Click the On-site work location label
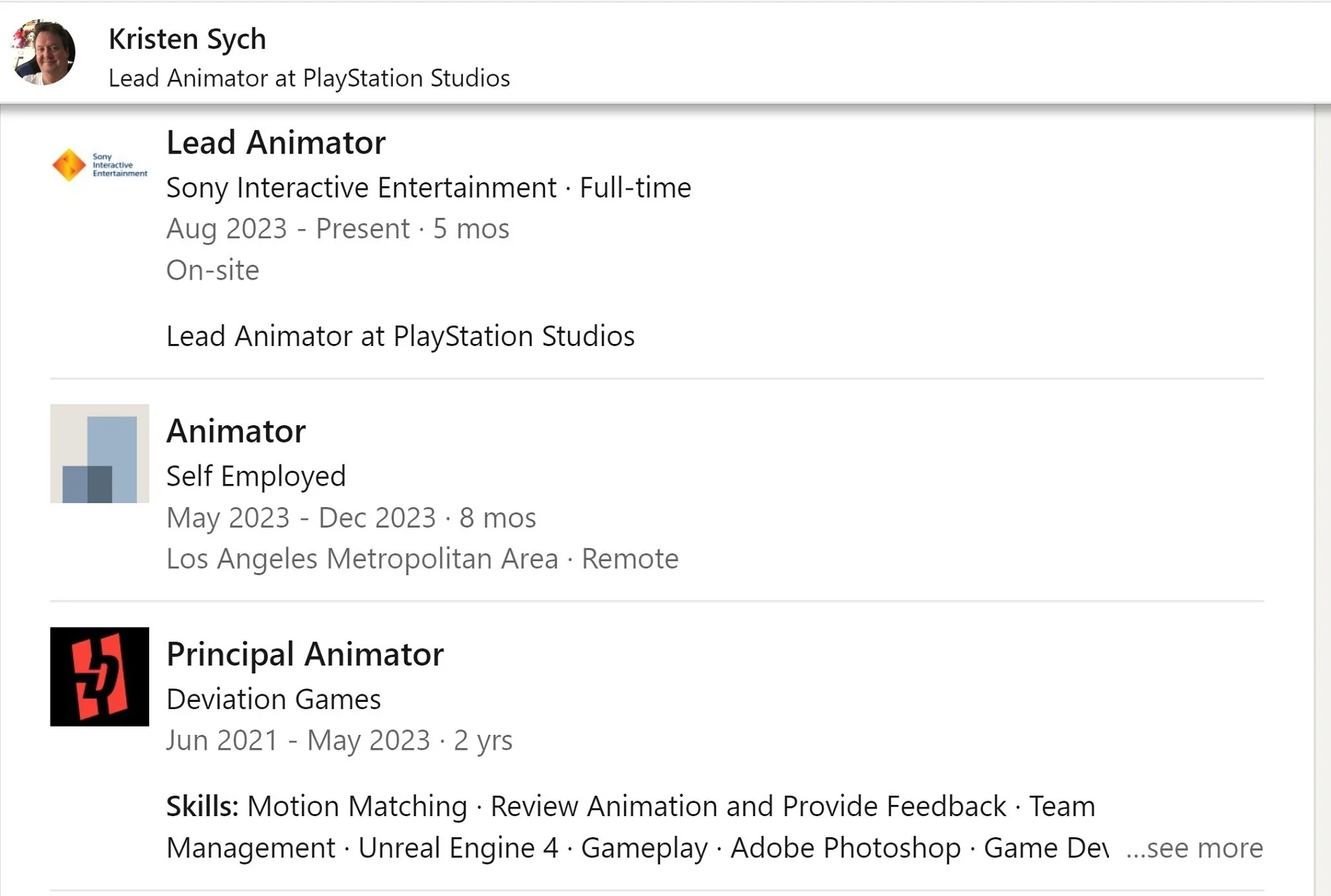The width and height of the screenshot is (1331, 896). pyautogui.click(x=212, y=270)
